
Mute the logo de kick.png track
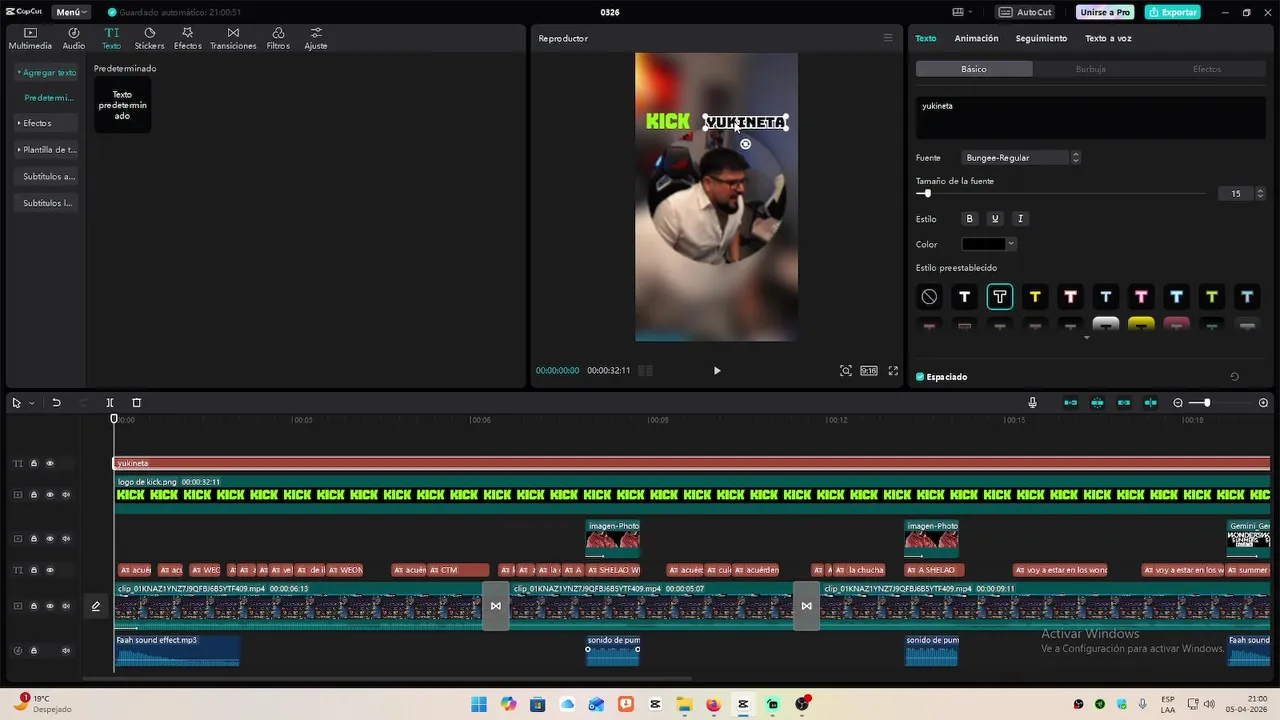coord(66,494)
